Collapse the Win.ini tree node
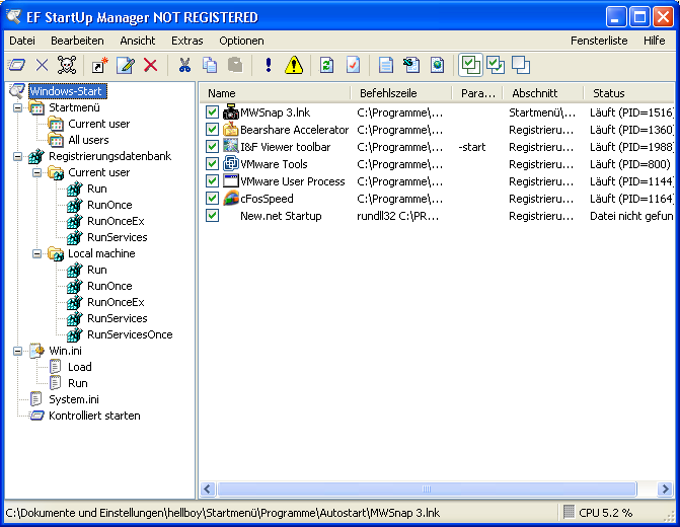 point(17,350)
